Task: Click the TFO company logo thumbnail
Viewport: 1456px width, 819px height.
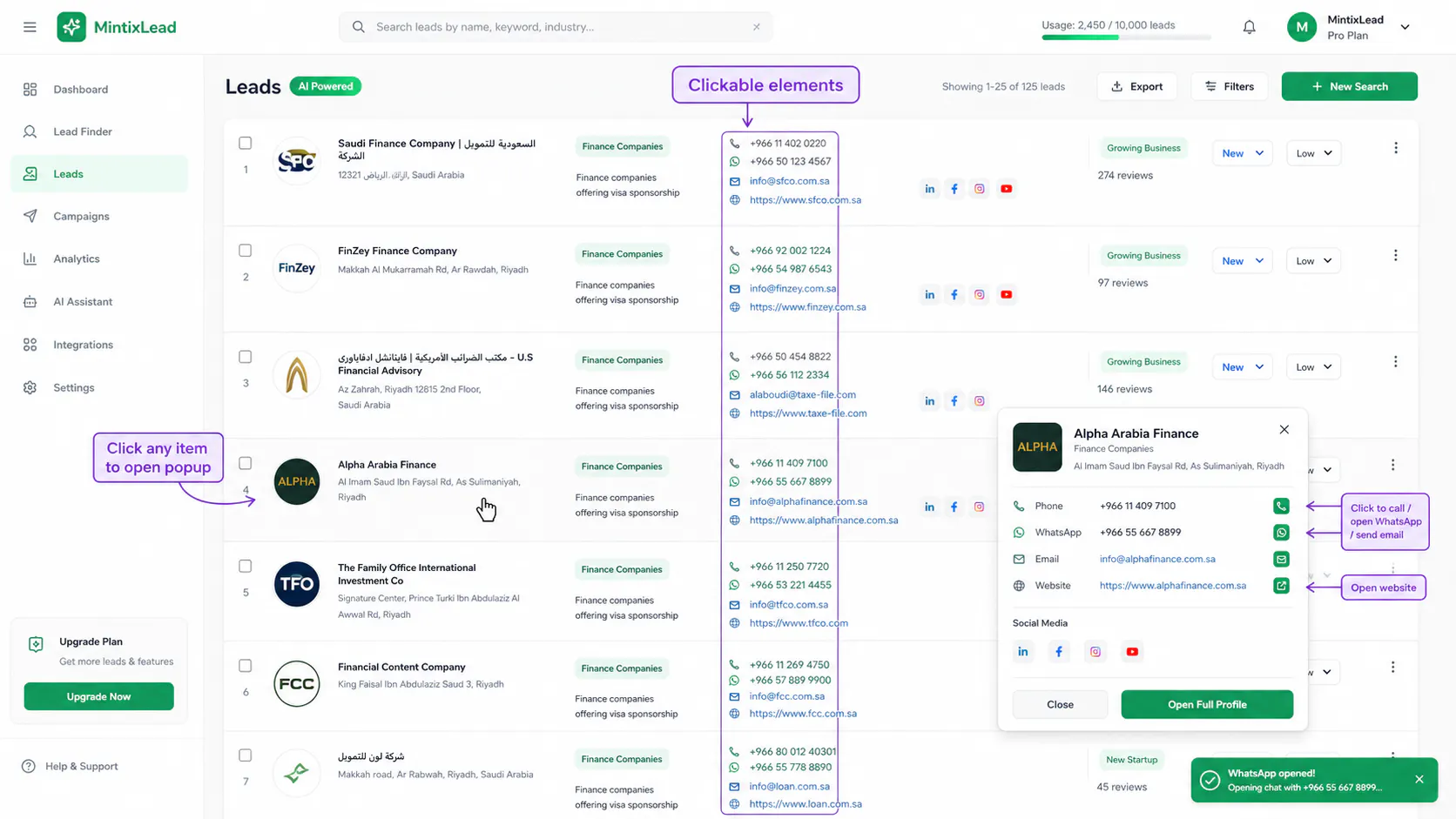Action: [x=296, y=584]
